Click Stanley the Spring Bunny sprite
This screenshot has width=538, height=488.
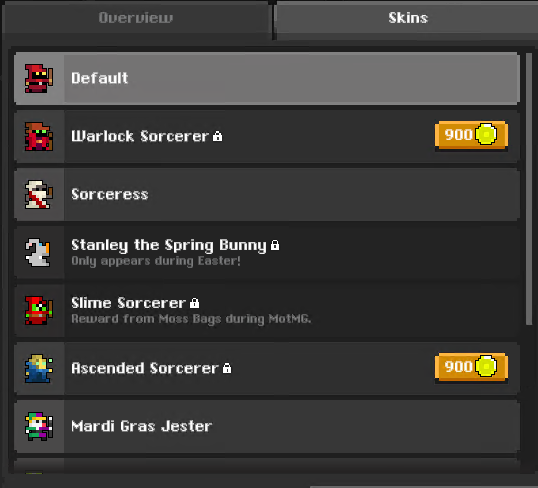(38, 252)
